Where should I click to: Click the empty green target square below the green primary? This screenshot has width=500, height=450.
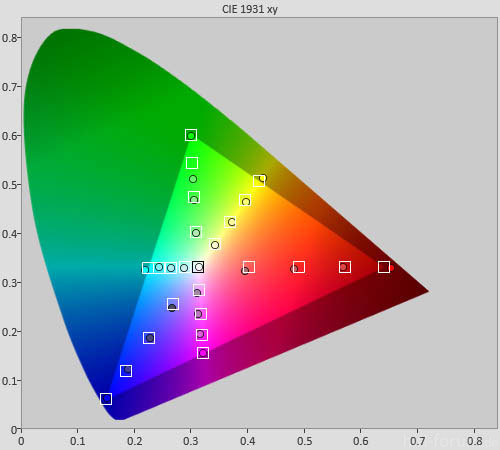[192, 163]
